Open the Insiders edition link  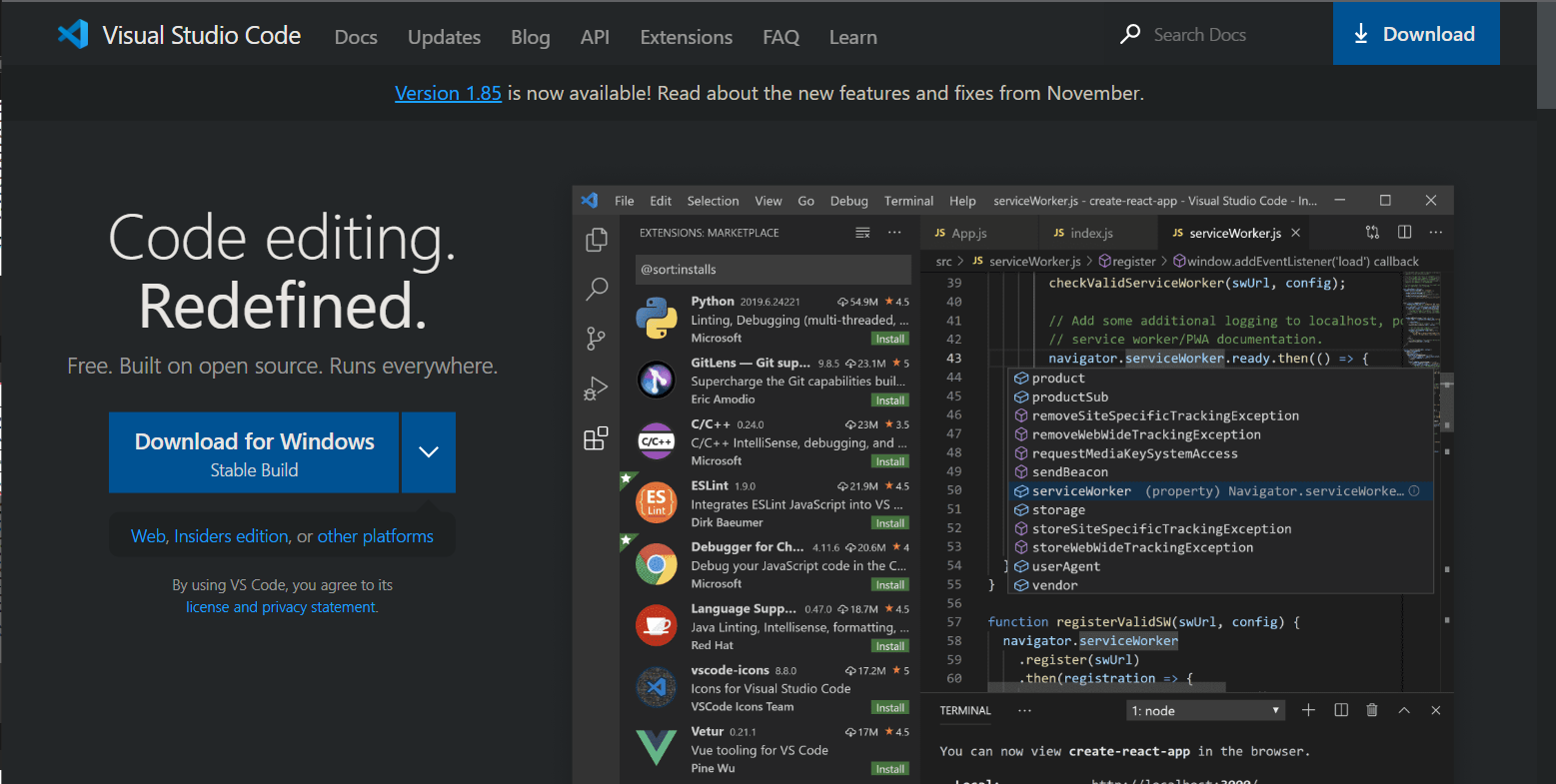[232, 536]
